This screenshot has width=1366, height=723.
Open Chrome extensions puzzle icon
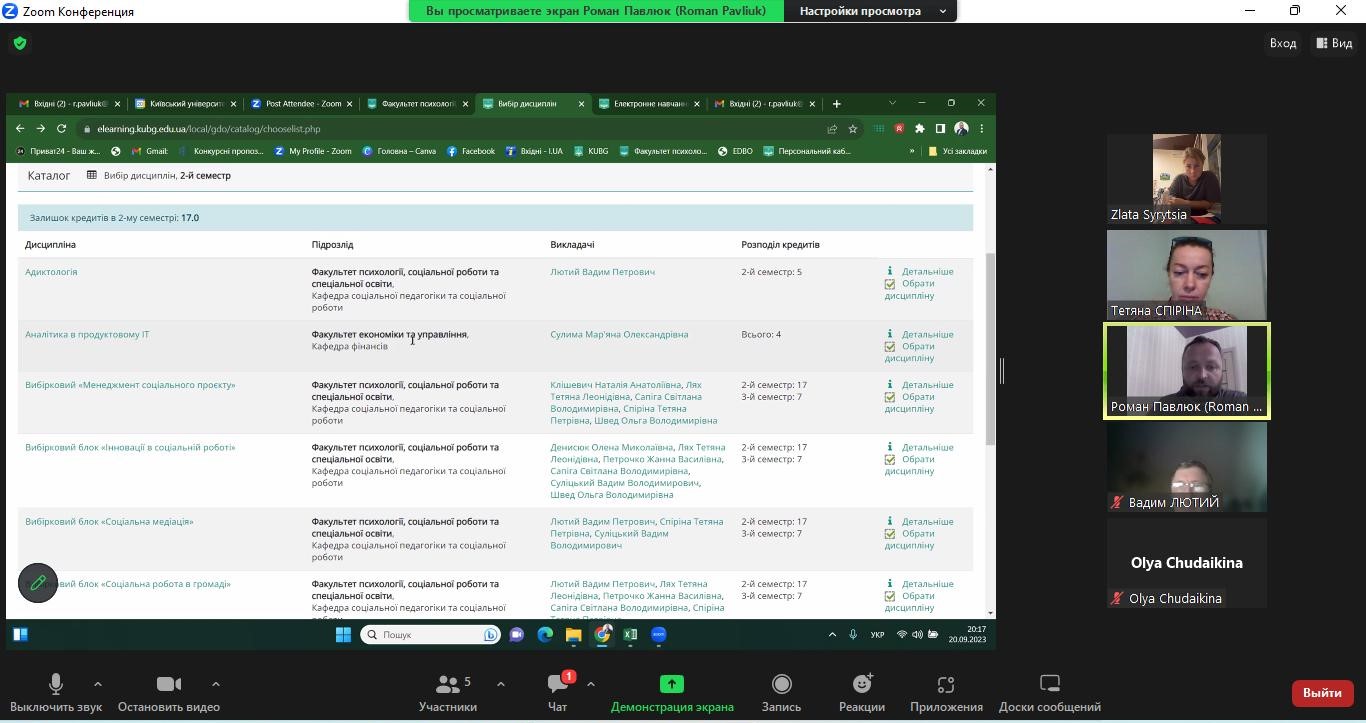(920, 129)
